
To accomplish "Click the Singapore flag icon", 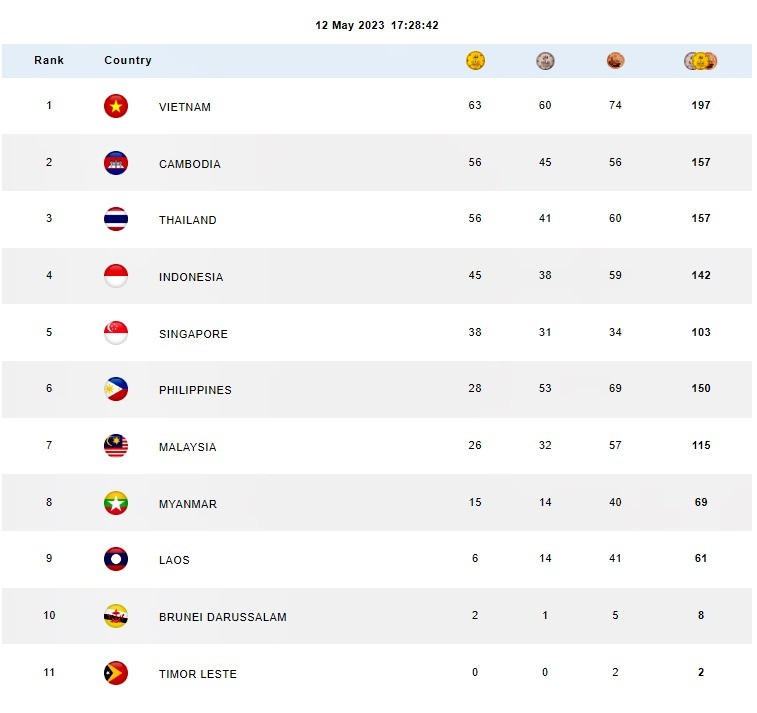I will 116,333.
